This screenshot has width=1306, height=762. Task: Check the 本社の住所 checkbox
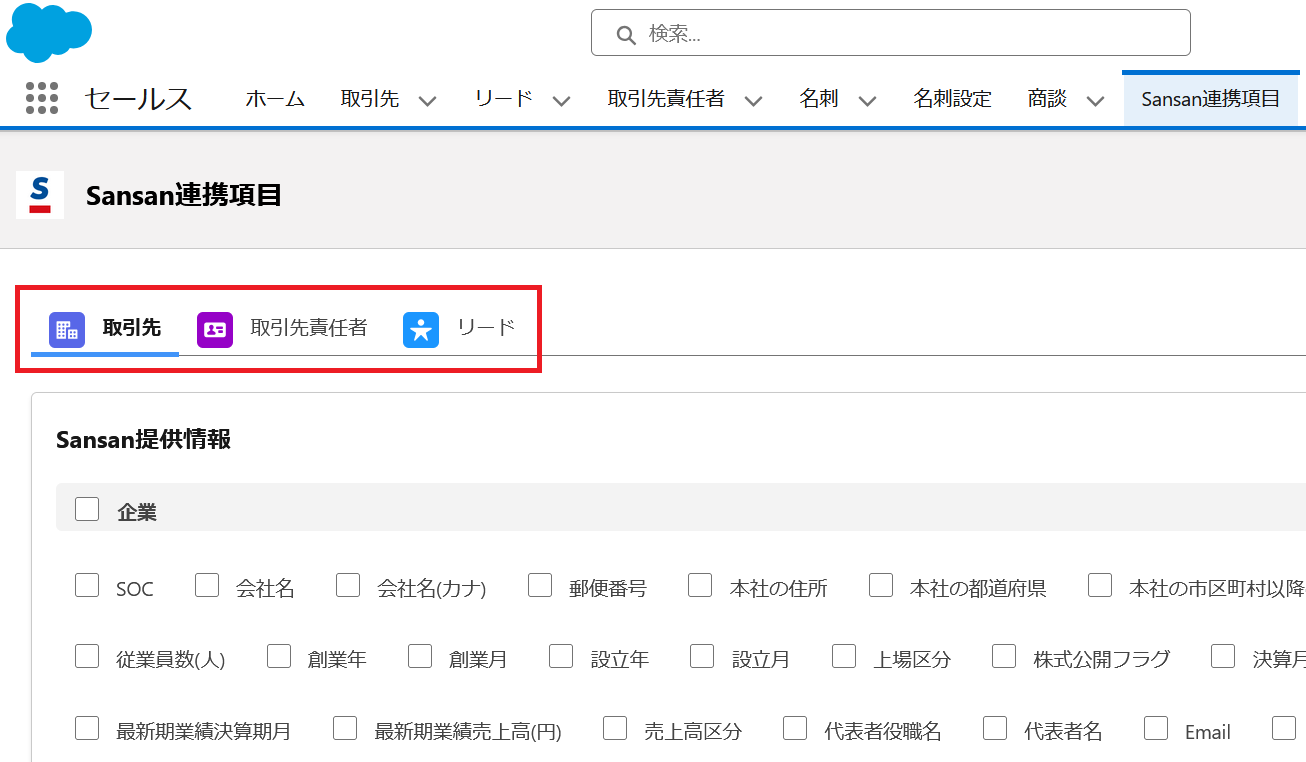(700, 585)
